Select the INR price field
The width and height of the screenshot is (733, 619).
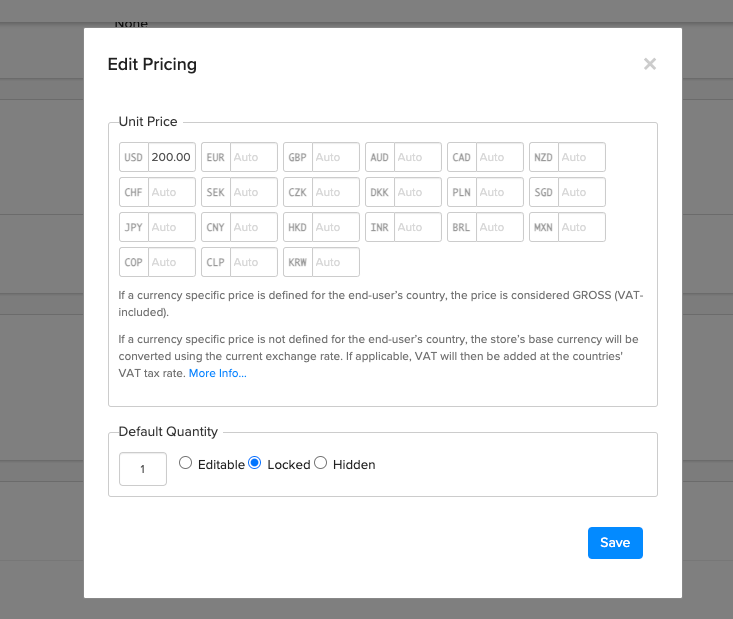pos(418,227)
